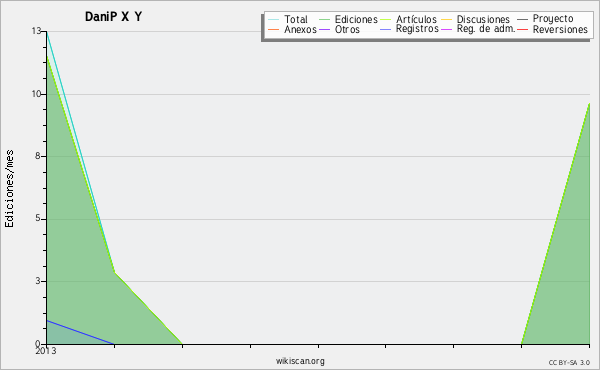Click the Ediciones/mes axis label
This screenshot has height=370, width=600.
9,189
